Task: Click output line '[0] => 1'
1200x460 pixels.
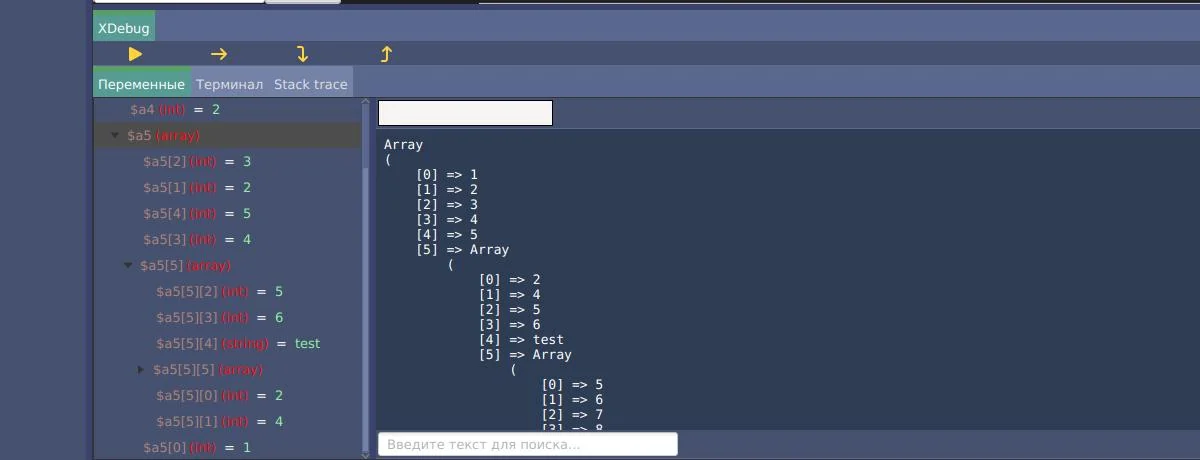Action: click(447, 175)
